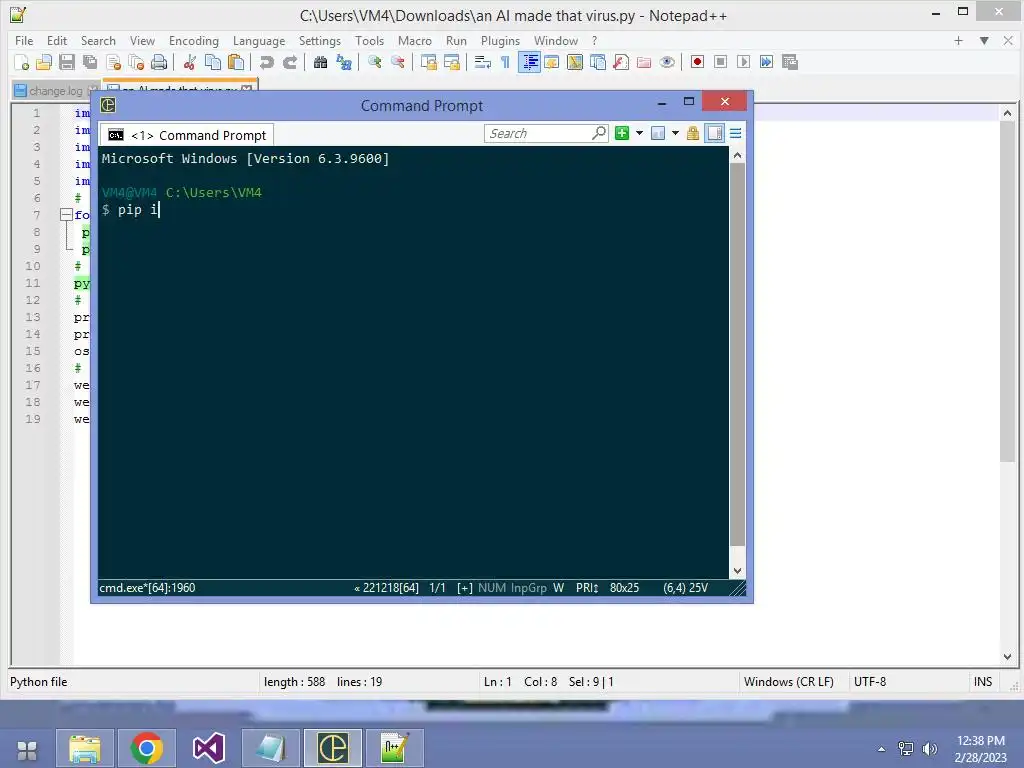Toggle the console lock padlock icon

pos(693,133)
